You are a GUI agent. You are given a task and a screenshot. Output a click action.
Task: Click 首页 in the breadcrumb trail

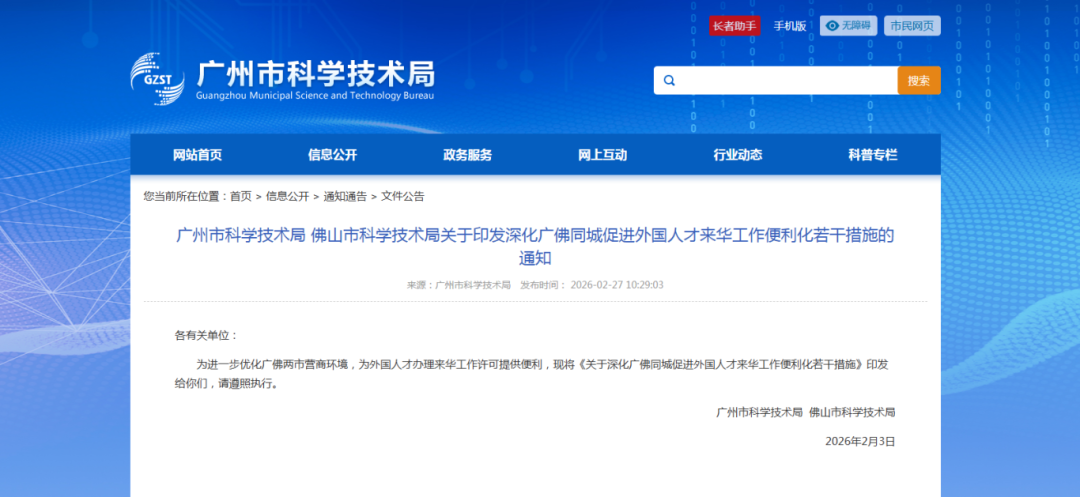[241, 196]
